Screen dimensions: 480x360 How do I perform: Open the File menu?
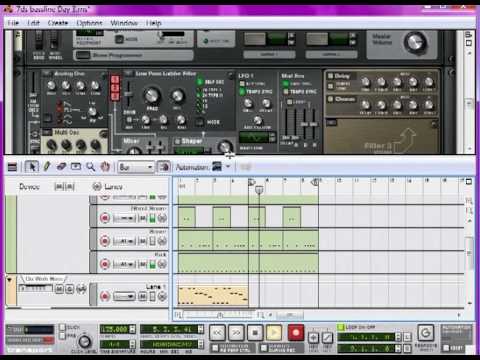coord(13,23)
